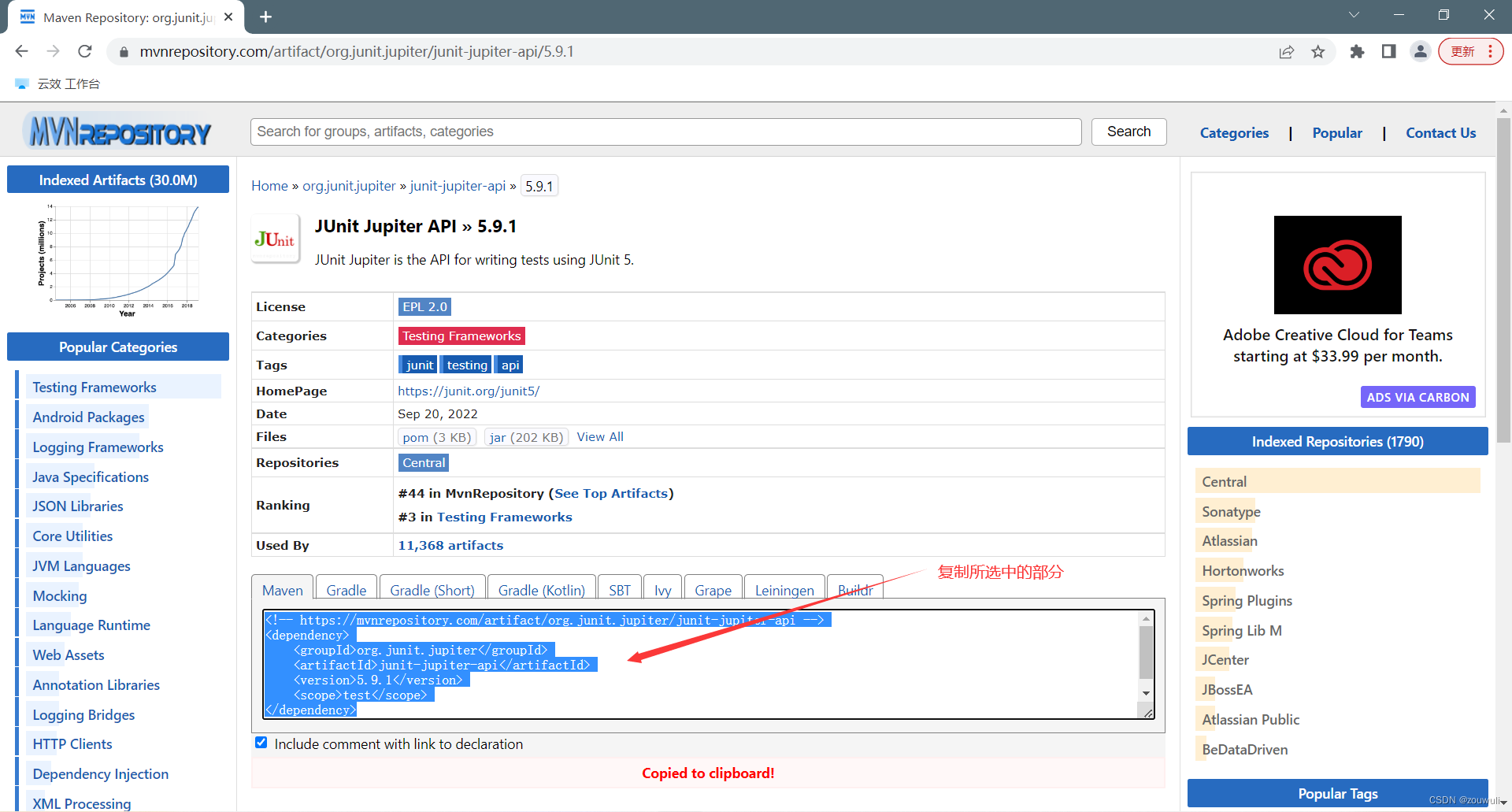Image resolution: width=1512 pixels, height=812 pixels.
Task: Download the pom (3 KB) file
Action: click(437, 437)
